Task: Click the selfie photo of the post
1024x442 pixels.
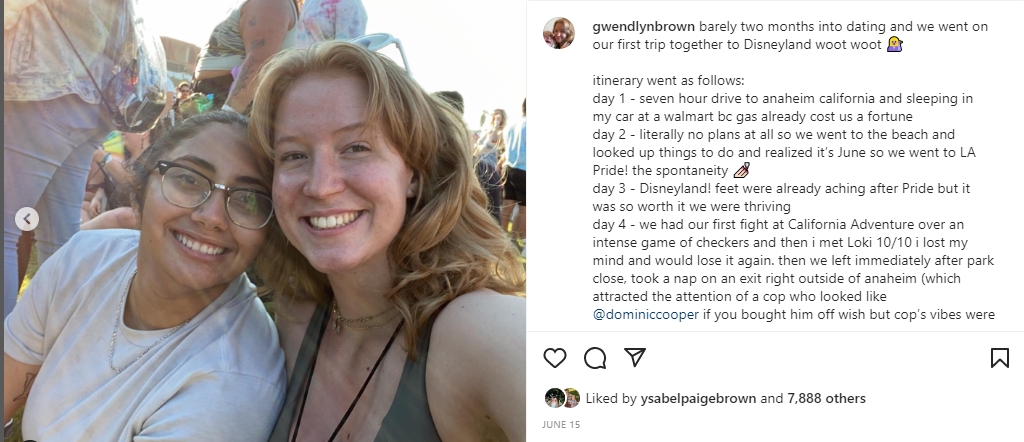Action: (x=263, y=221)
